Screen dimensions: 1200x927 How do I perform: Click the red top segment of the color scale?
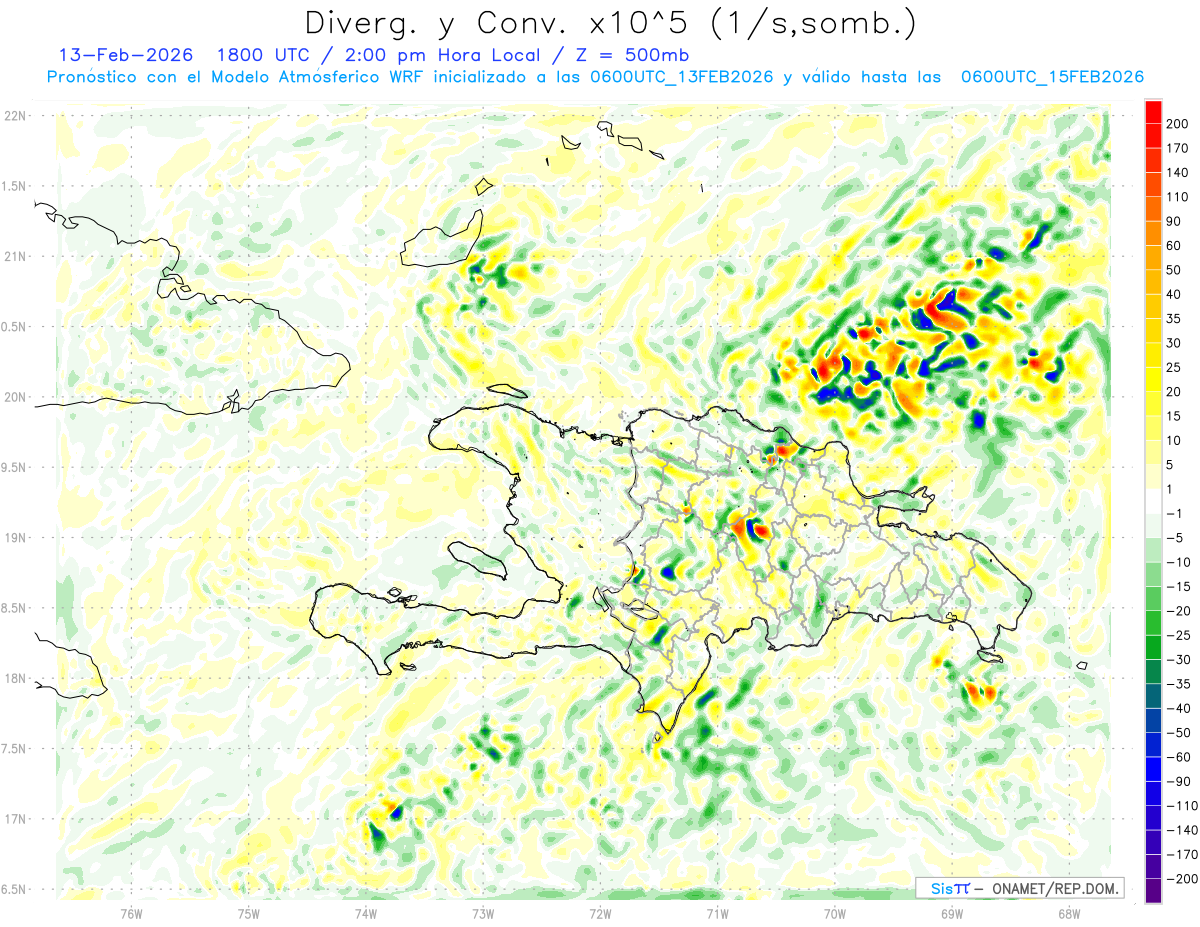coord(1153,112)
